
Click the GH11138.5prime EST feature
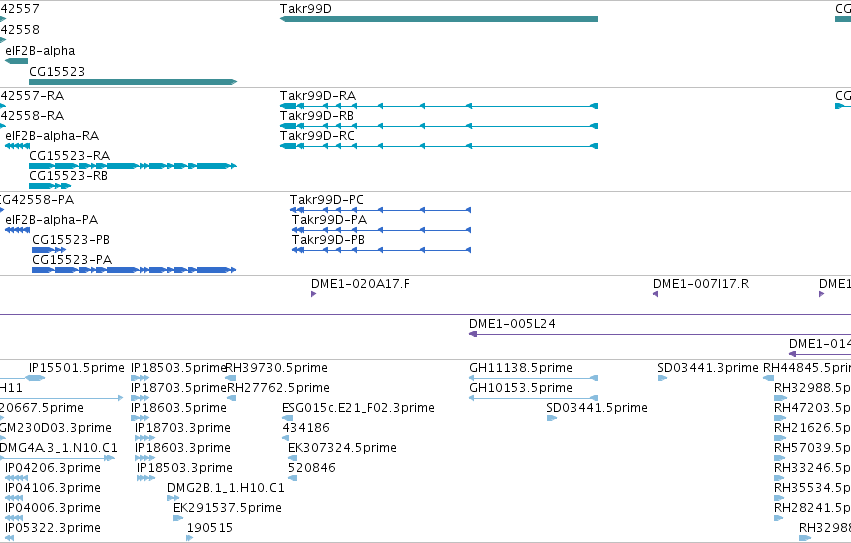[x=534, y=378]
